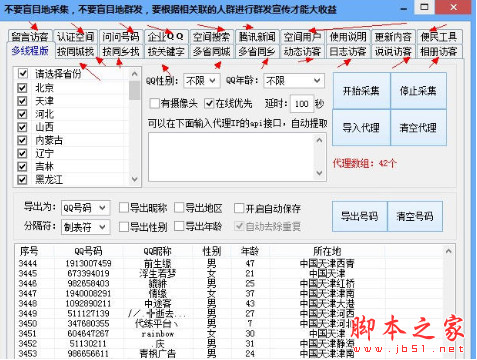Switch to the 按同城找 tab
477x360 pixels.
(x=75, y=52)
